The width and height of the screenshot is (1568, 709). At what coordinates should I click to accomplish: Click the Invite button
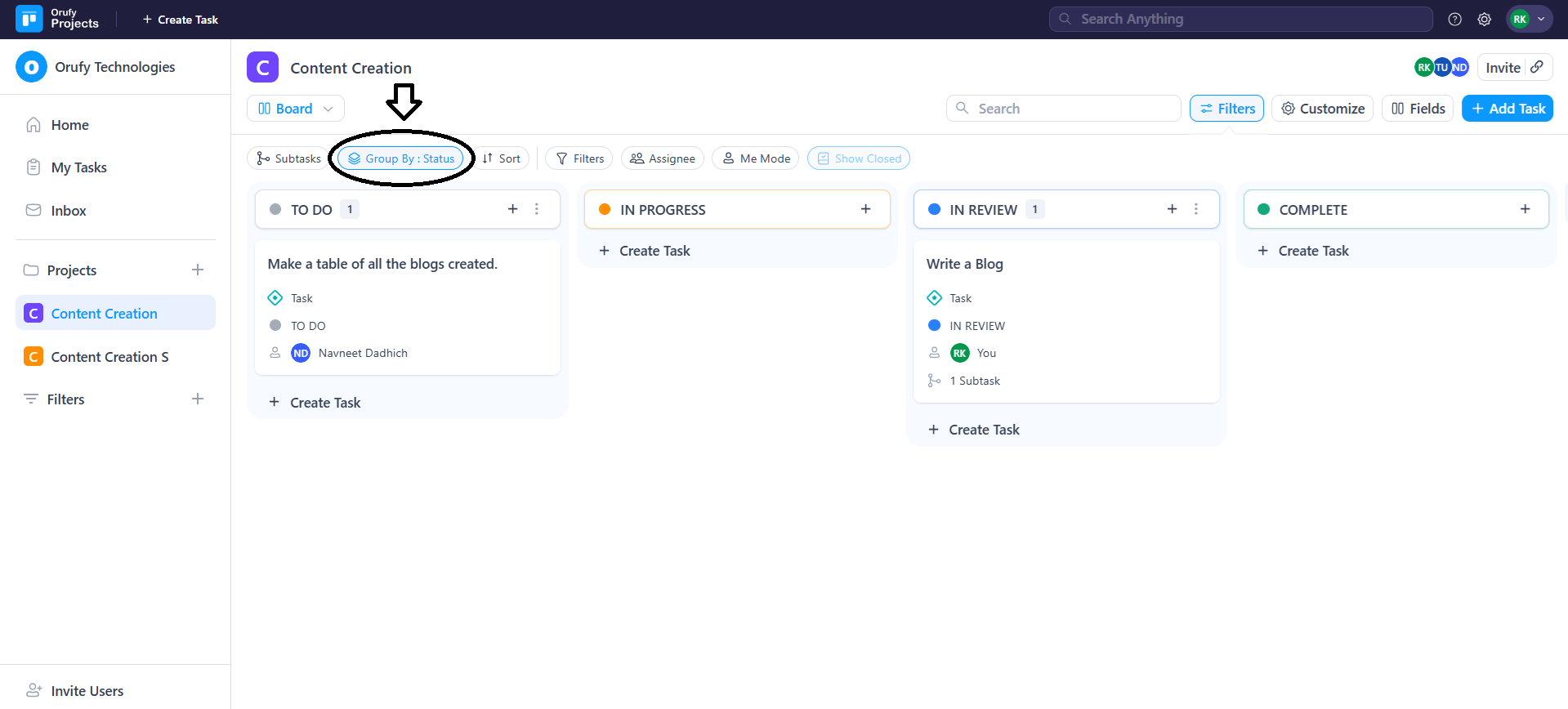coord(1503,68)
